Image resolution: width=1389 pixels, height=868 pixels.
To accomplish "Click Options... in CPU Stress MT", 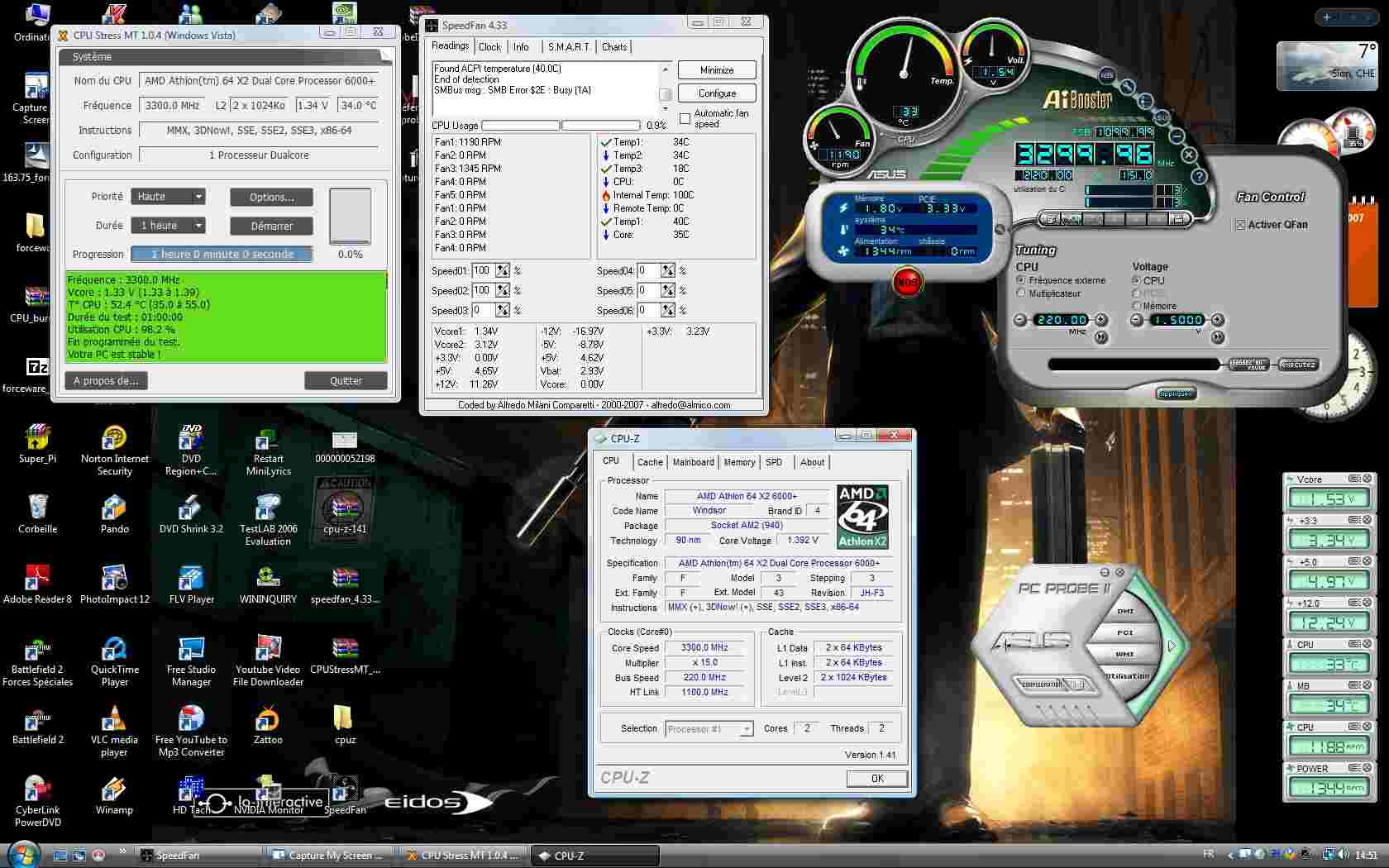I will click(x=271, y=197).
